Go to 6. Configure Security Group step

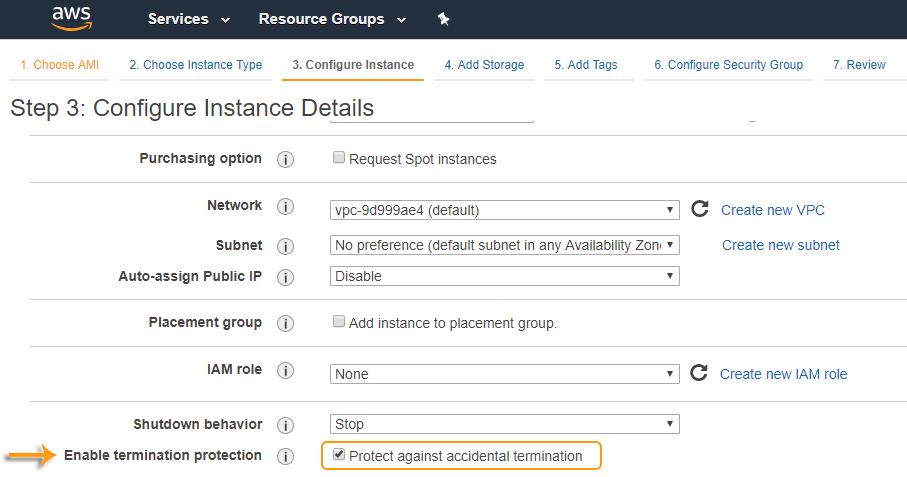point(728,65)
